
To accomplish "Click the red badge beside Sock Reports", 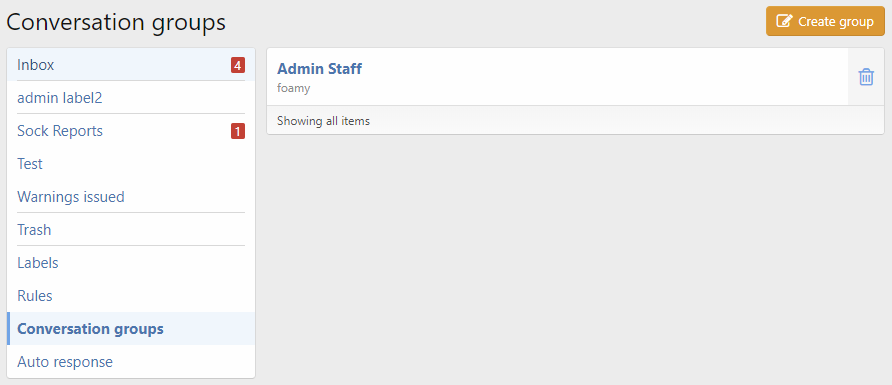I will click(x=238, y=131).
